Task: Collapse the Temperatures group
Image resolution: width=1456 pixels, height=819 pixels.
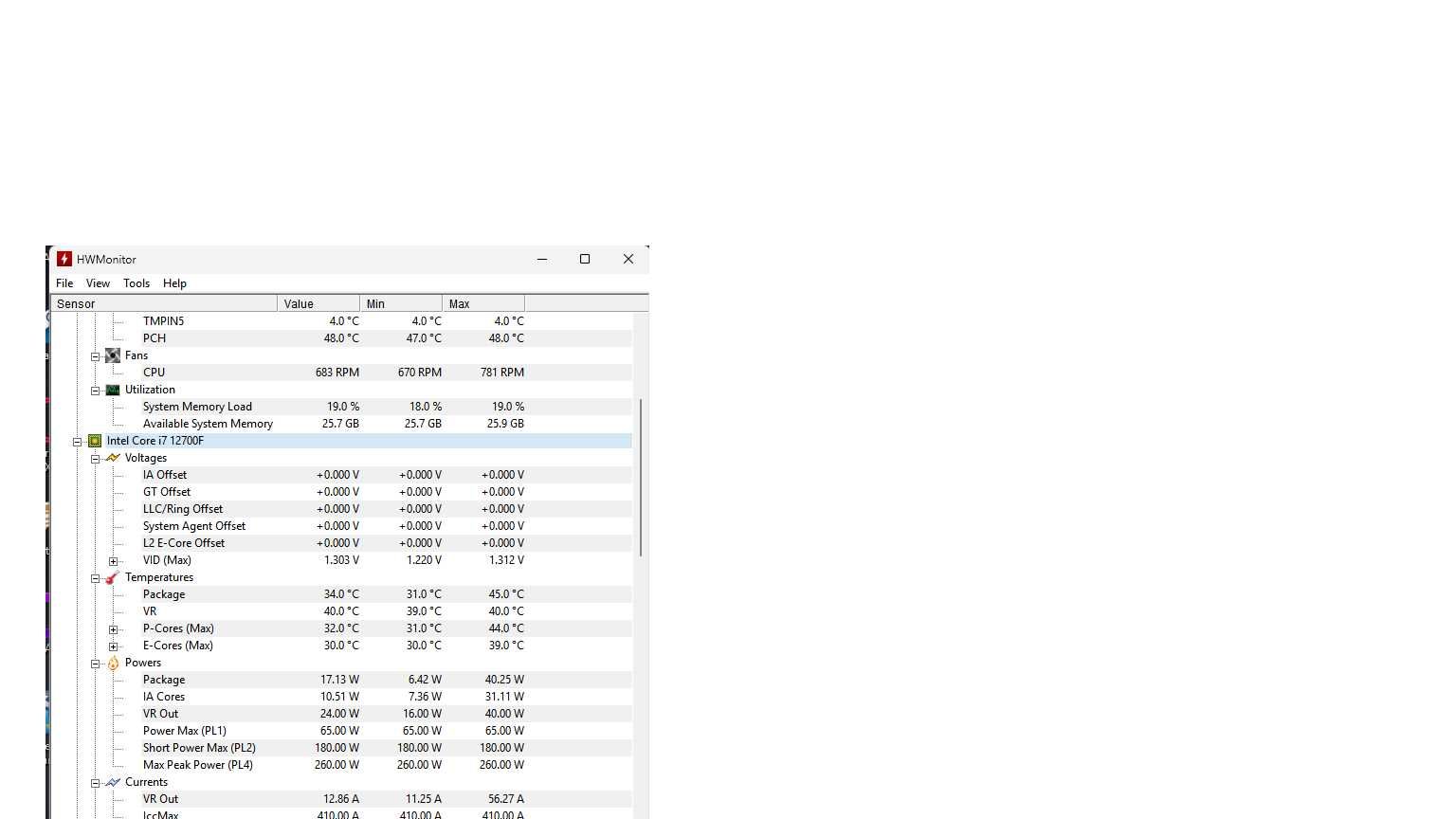Action: point(95,578)
